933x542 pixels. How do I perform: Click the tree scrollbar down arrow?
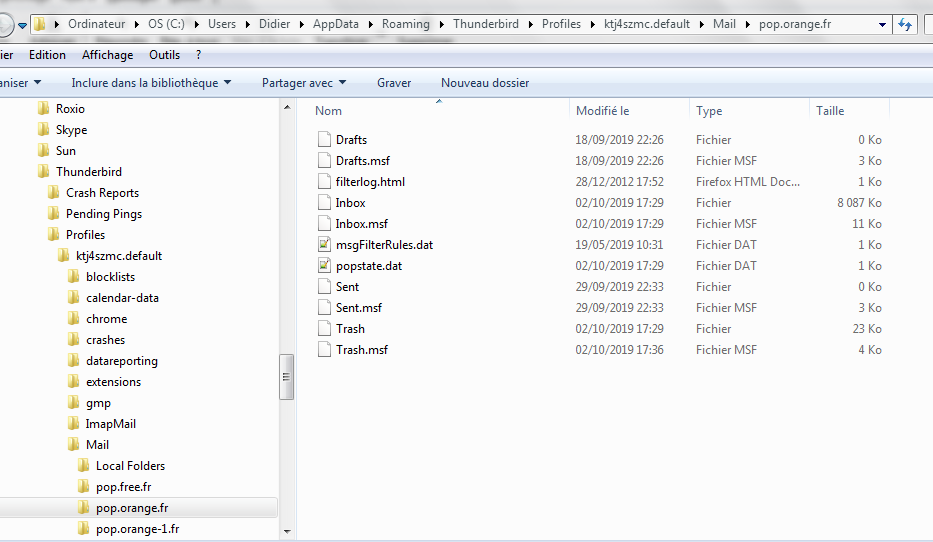tap(287, 531)
